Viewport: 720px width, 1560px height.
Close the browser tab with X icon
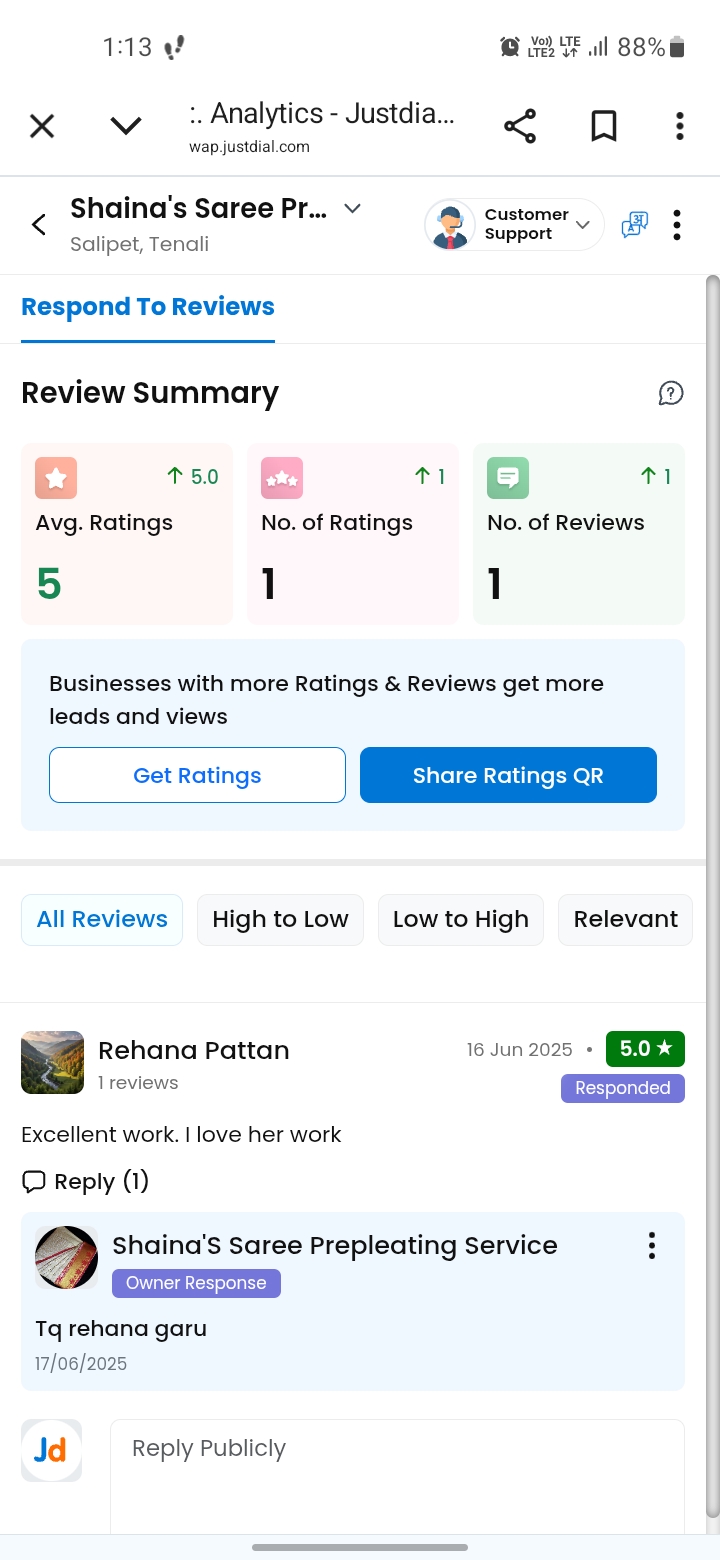(42, 126)
